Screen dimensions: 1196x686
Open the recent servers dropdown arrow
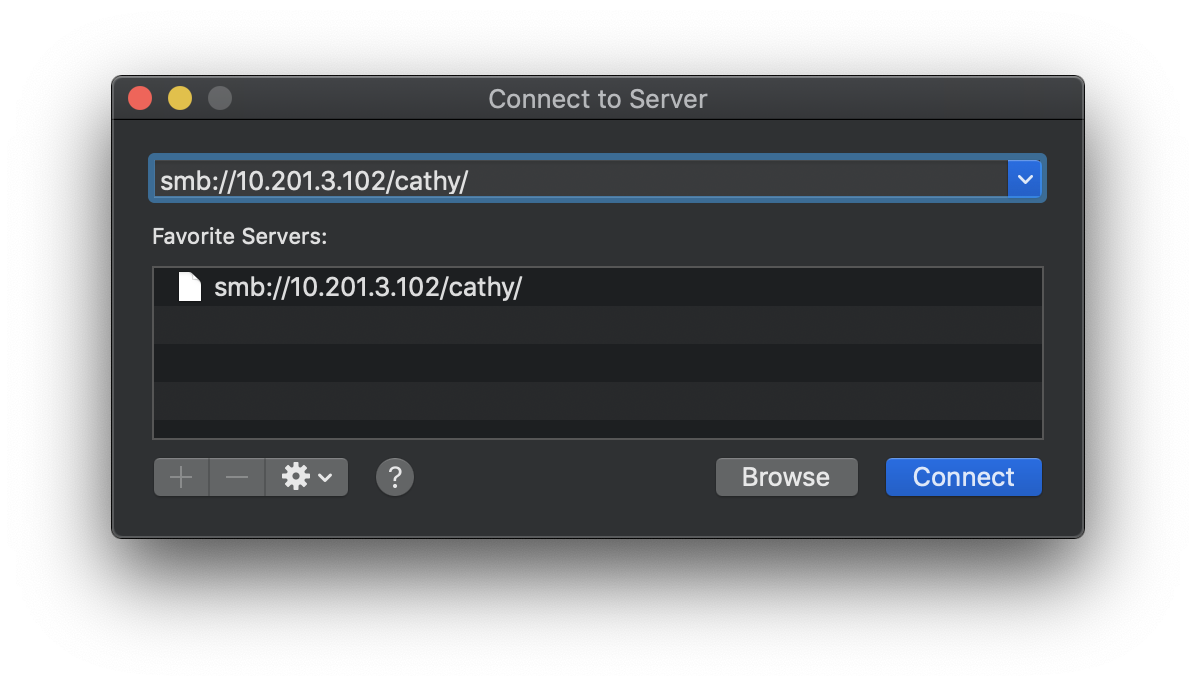[1024, 180]
